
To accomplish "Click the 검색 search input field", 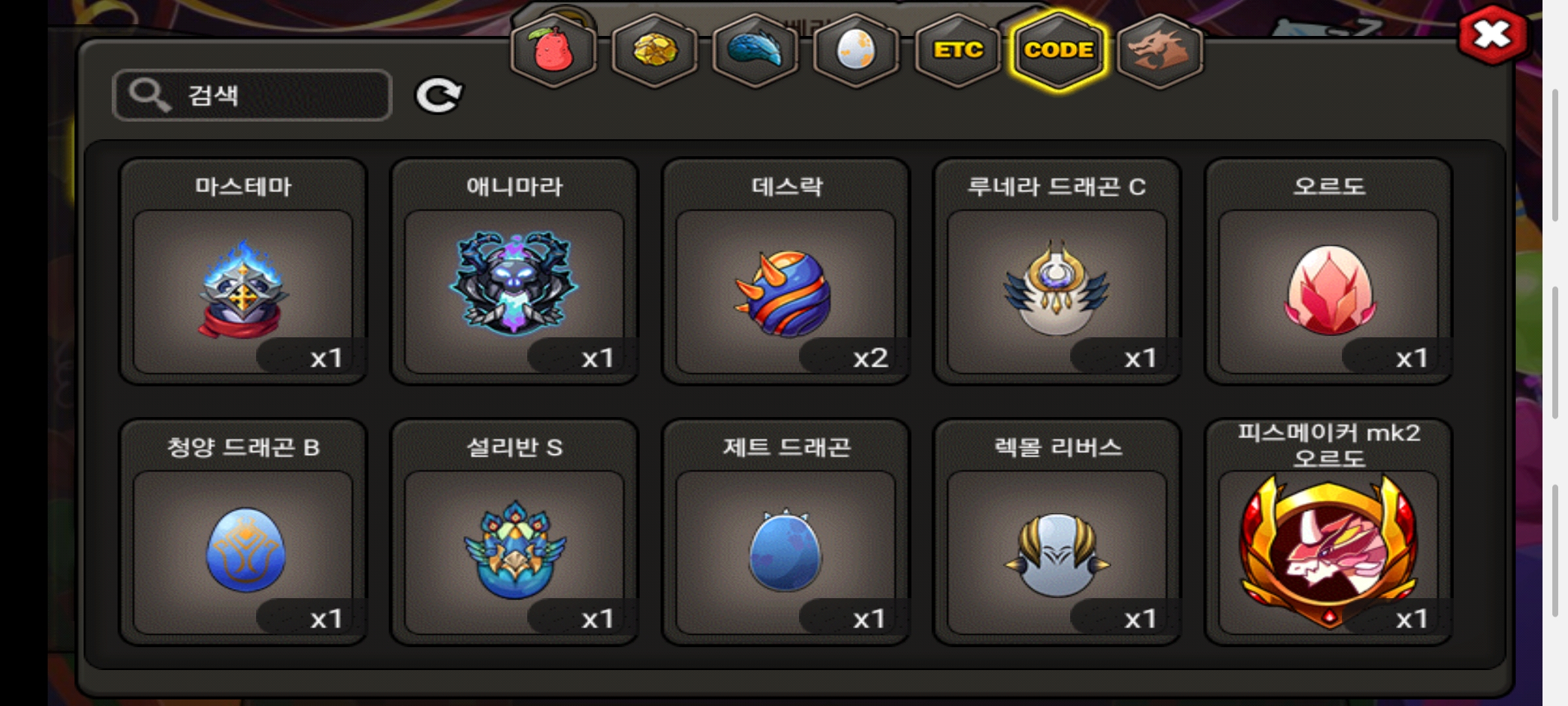I will 252,95.
